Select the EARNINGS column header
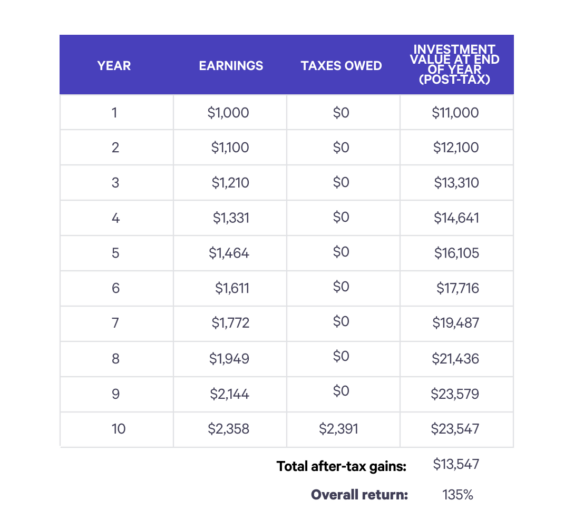This screenshot has width=574, height=530. [x=231, y=66]
